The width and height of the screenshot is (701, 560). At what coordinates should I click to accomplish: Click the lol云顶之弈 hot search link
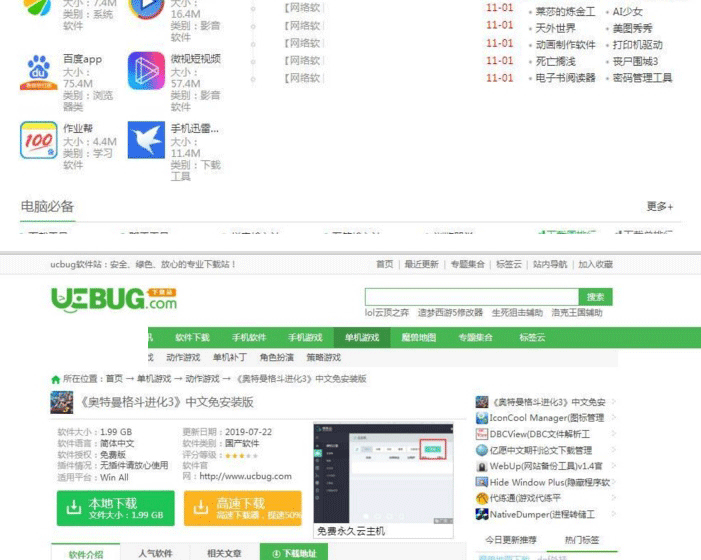(387, 312)
